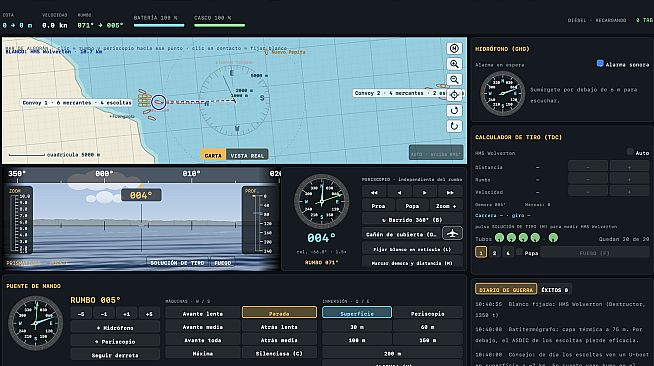The width and height of the screenshot is (654, 366).
Task: Select salvo size 1
Action: pos(481,253)
